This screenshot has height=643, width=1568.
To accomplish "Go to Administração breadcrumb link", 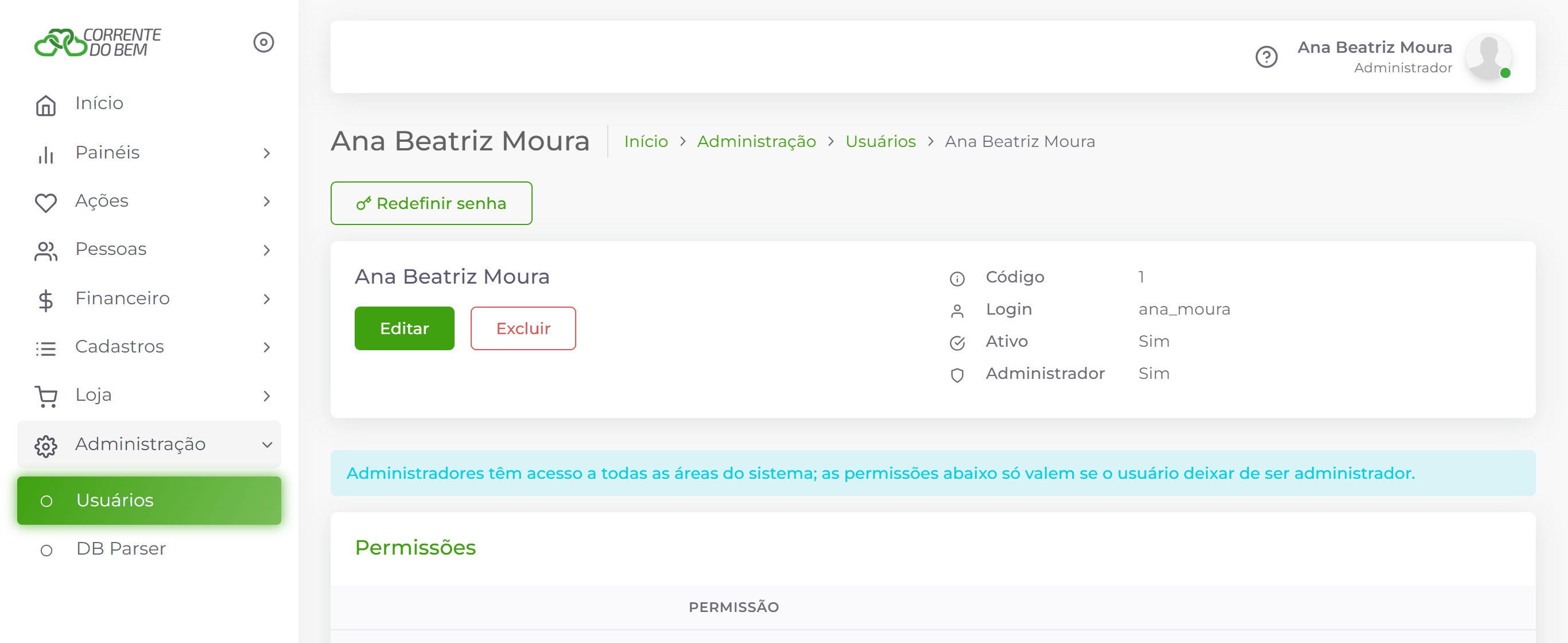I will [756, 142].
